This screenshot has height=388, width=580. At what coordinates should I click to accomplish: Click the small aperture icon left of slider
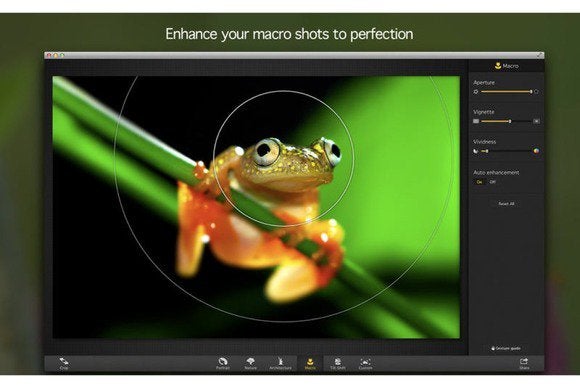[x=476, y=91]
